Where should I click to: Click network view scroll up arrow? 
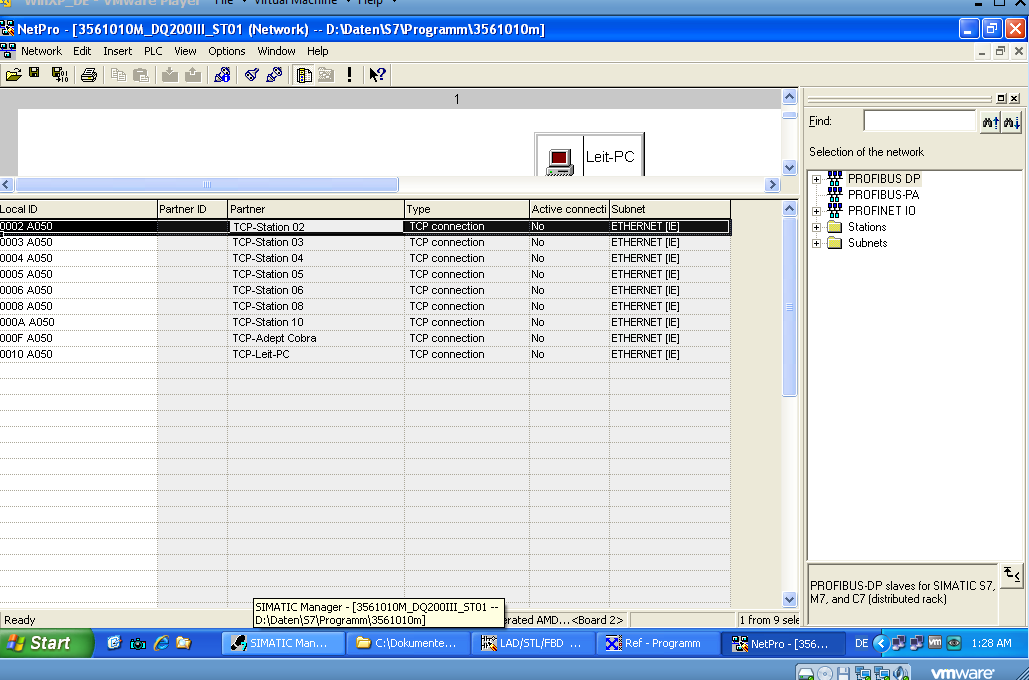coord(789,97)
